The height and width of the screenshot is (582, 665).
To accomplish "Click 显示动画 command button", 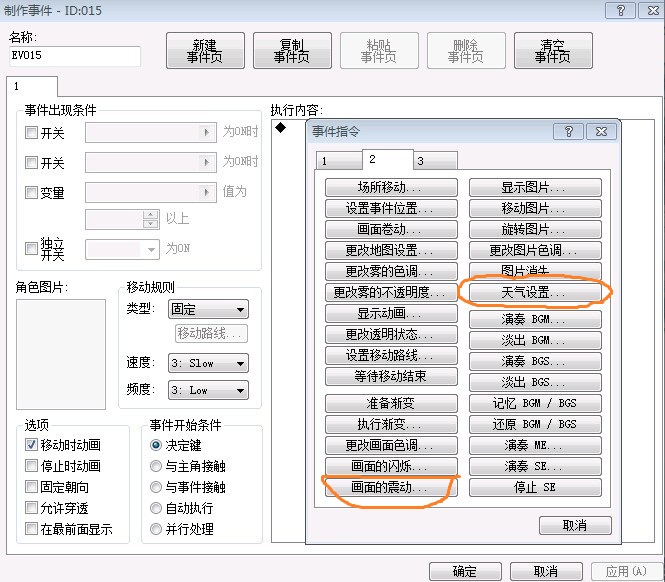I will tap(391, 313).
